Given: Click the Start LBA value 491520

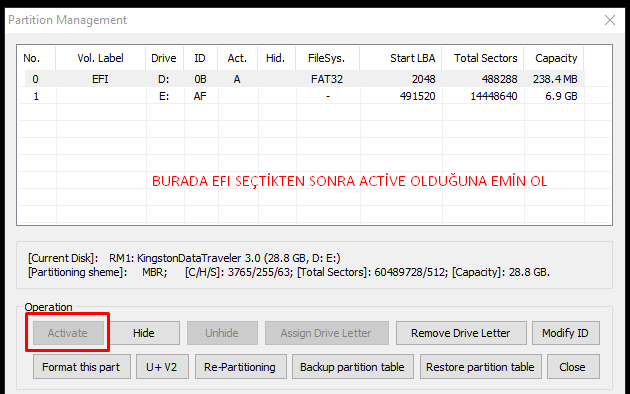Looking at the screenshot, I should pyautogui.click(x=417, y=96).
